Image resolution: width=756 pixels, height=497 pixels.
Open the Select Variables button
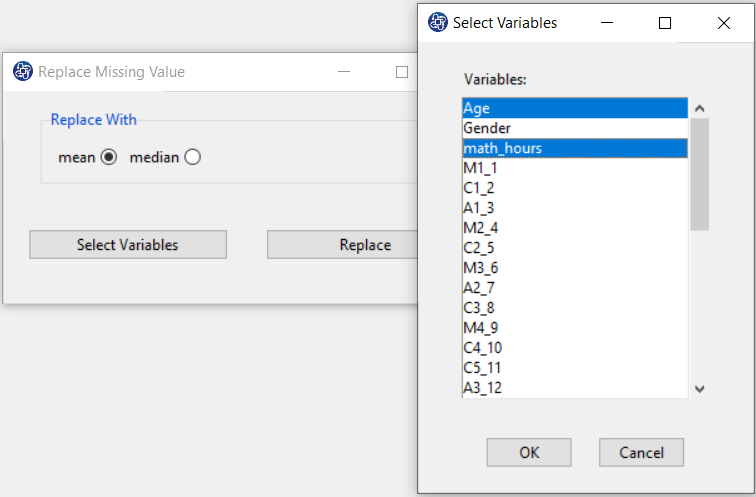128,244
